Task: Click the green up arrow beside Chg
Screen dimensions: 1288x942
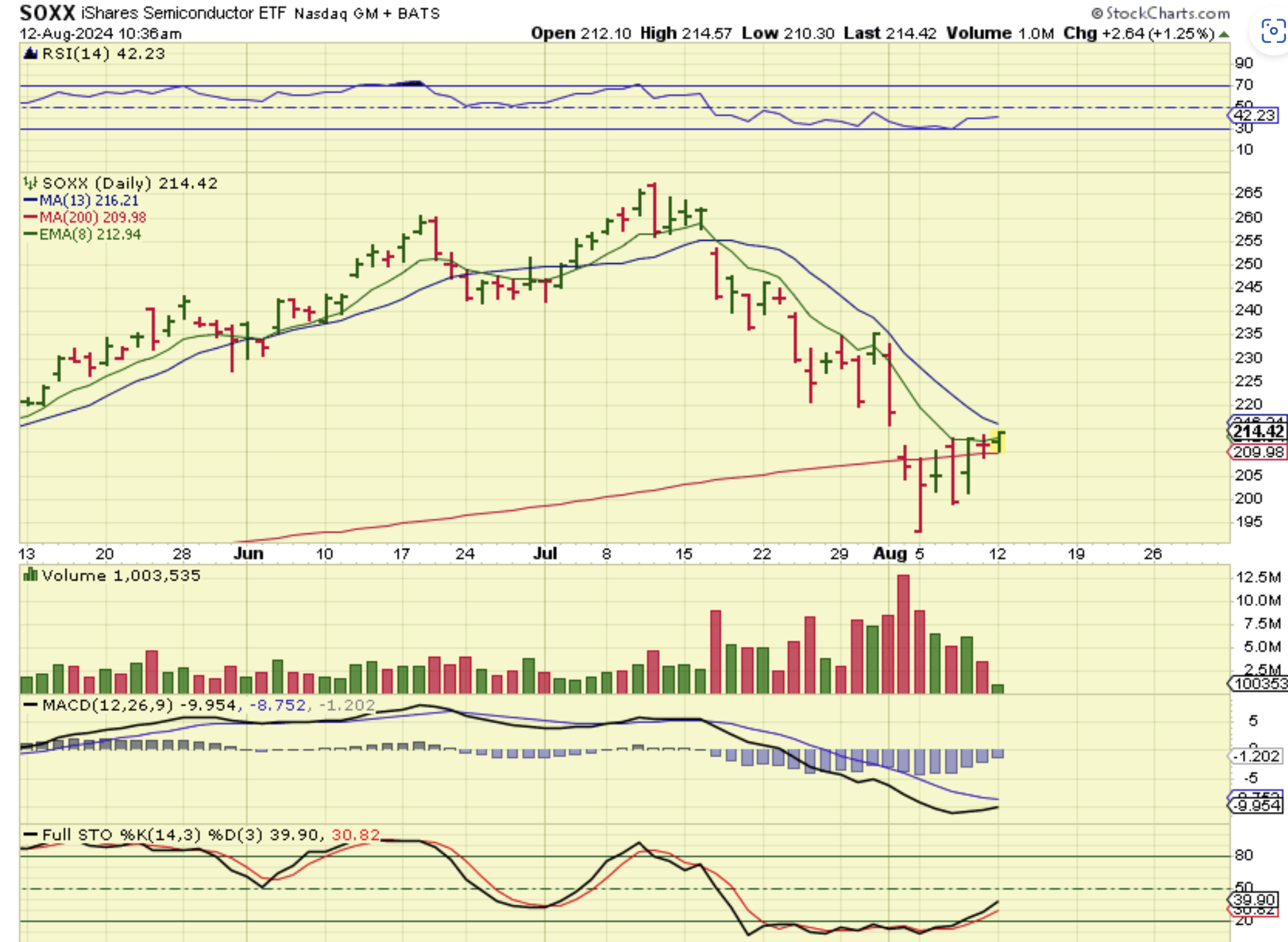Action: [1224, 34]
